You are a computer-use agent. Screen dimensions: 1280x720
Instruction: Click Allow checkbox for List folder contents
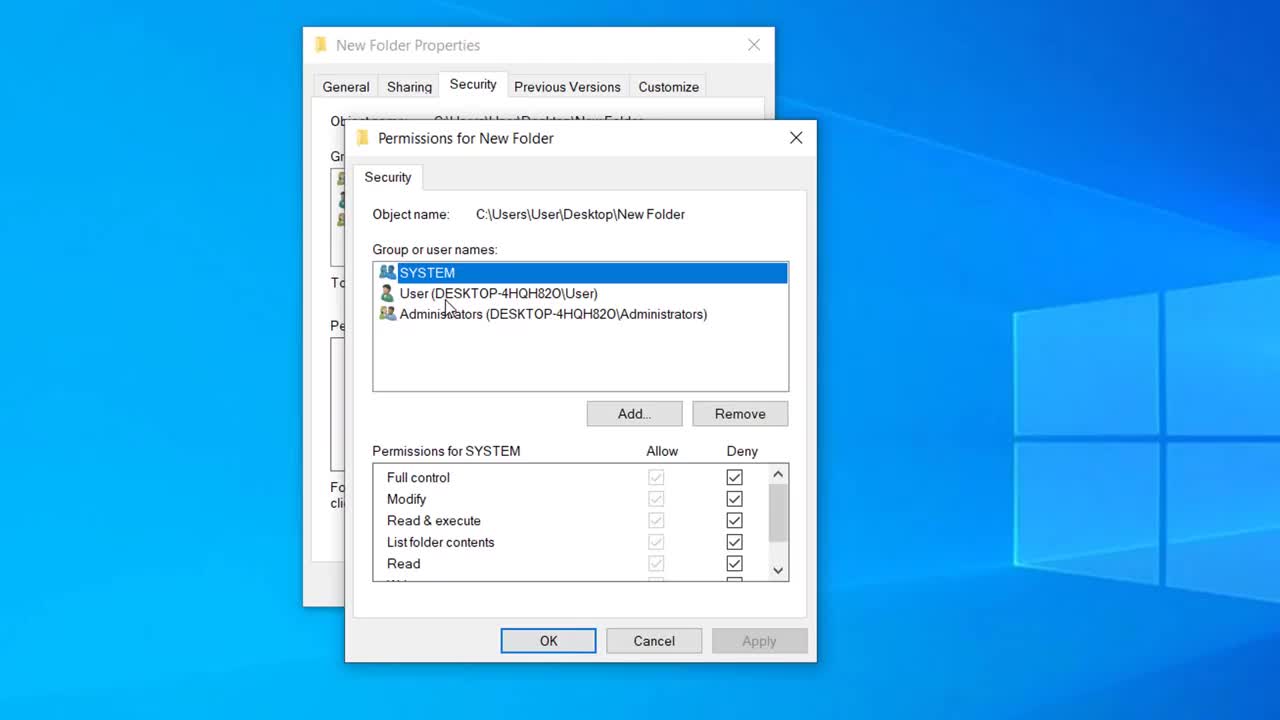[x=656, y=542]
